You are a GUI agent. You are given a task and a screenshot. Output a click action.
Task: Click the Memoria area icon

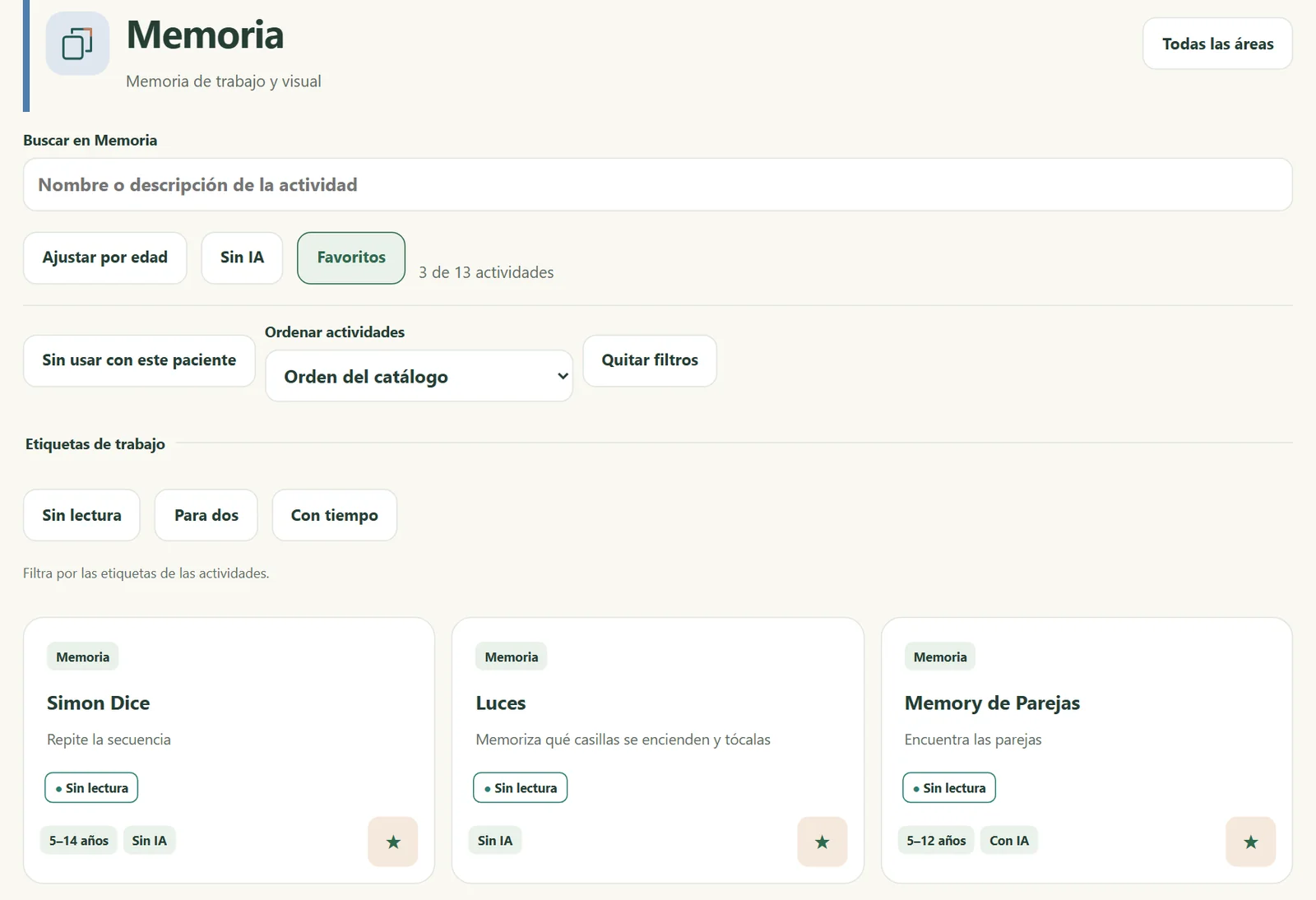coord(77,44)
